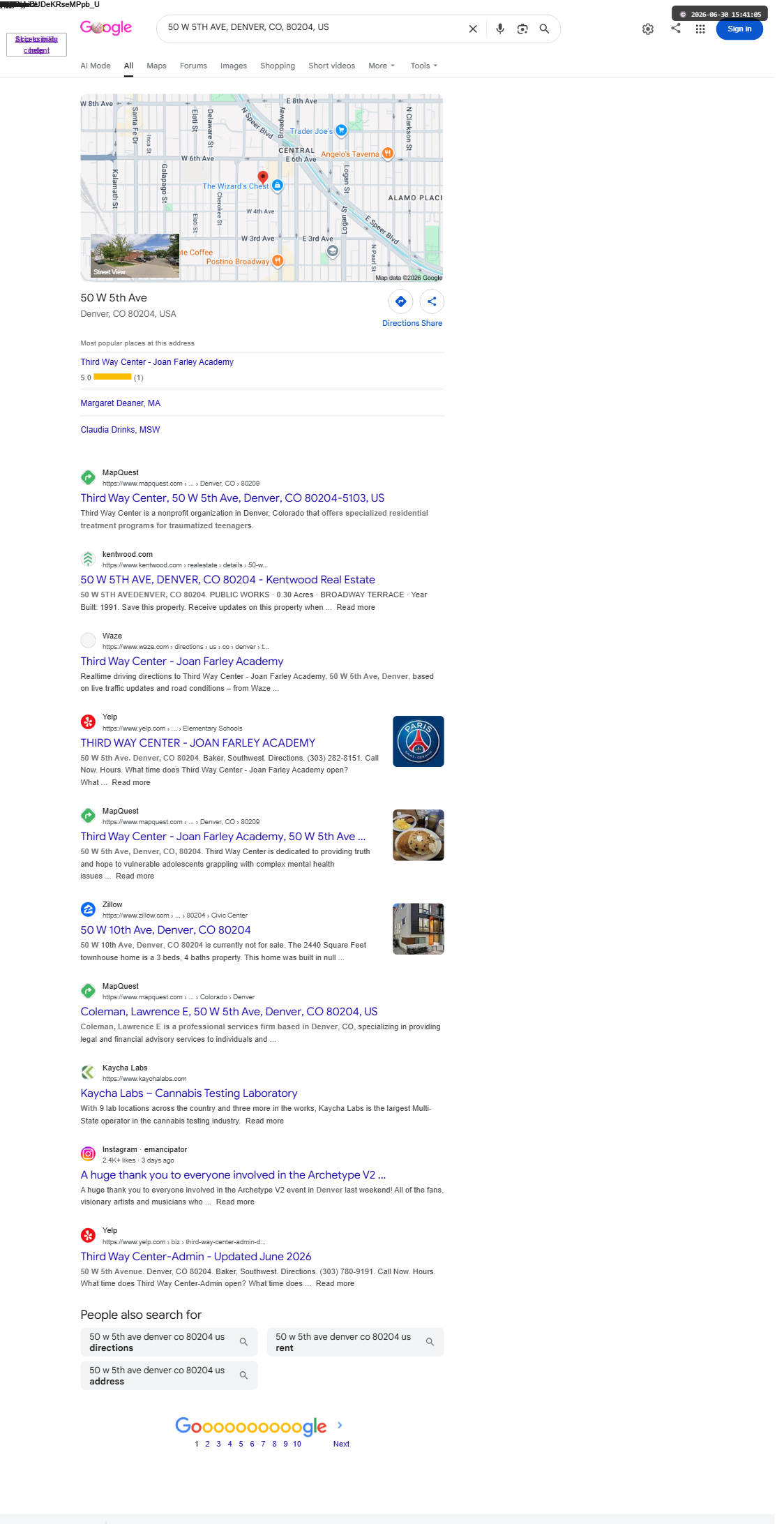This screenshot has height=1524, width=784.
Task: Open Search by image camera icon
Action: click(522, 29)
